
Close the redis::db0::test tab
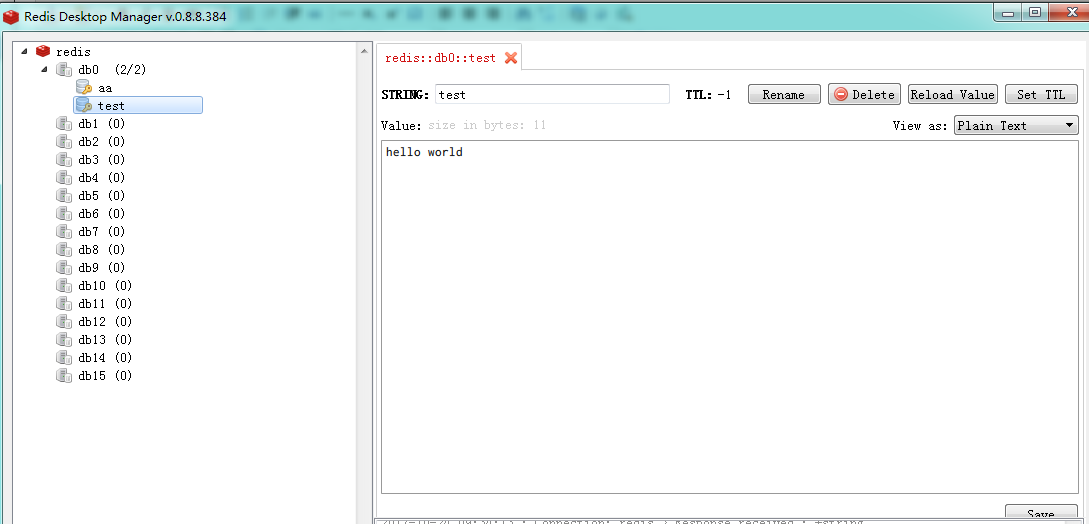[510, 58]
